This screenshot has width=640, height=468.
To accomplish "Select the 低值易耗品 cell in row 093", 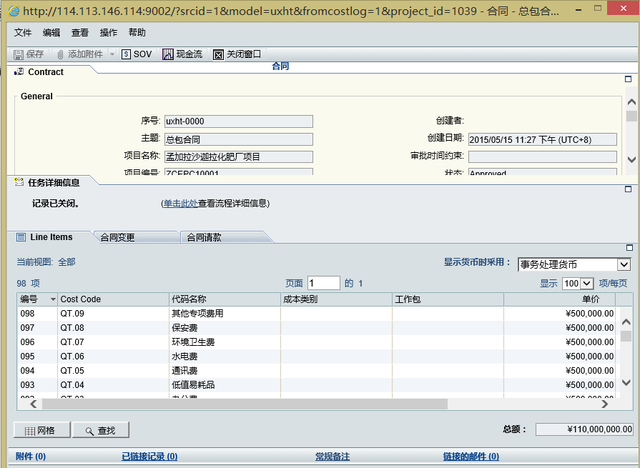I will coord(225,385).
